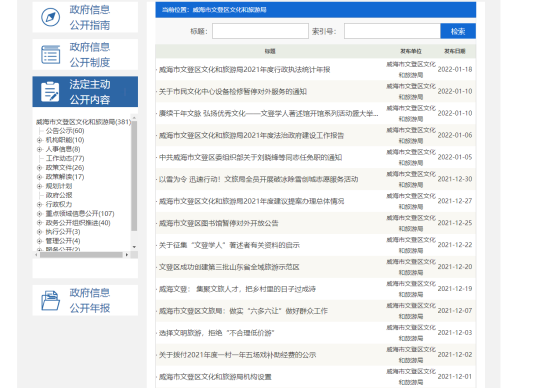Click the date 2022-01-18
Screen dimensions: 554x389
pos(455,69)
